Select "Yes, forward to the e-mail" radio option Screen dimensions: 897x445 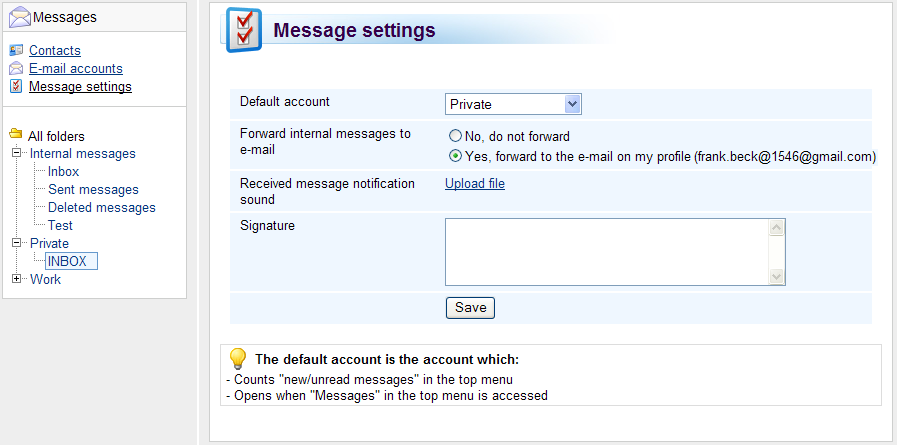(x=455, y=156)
